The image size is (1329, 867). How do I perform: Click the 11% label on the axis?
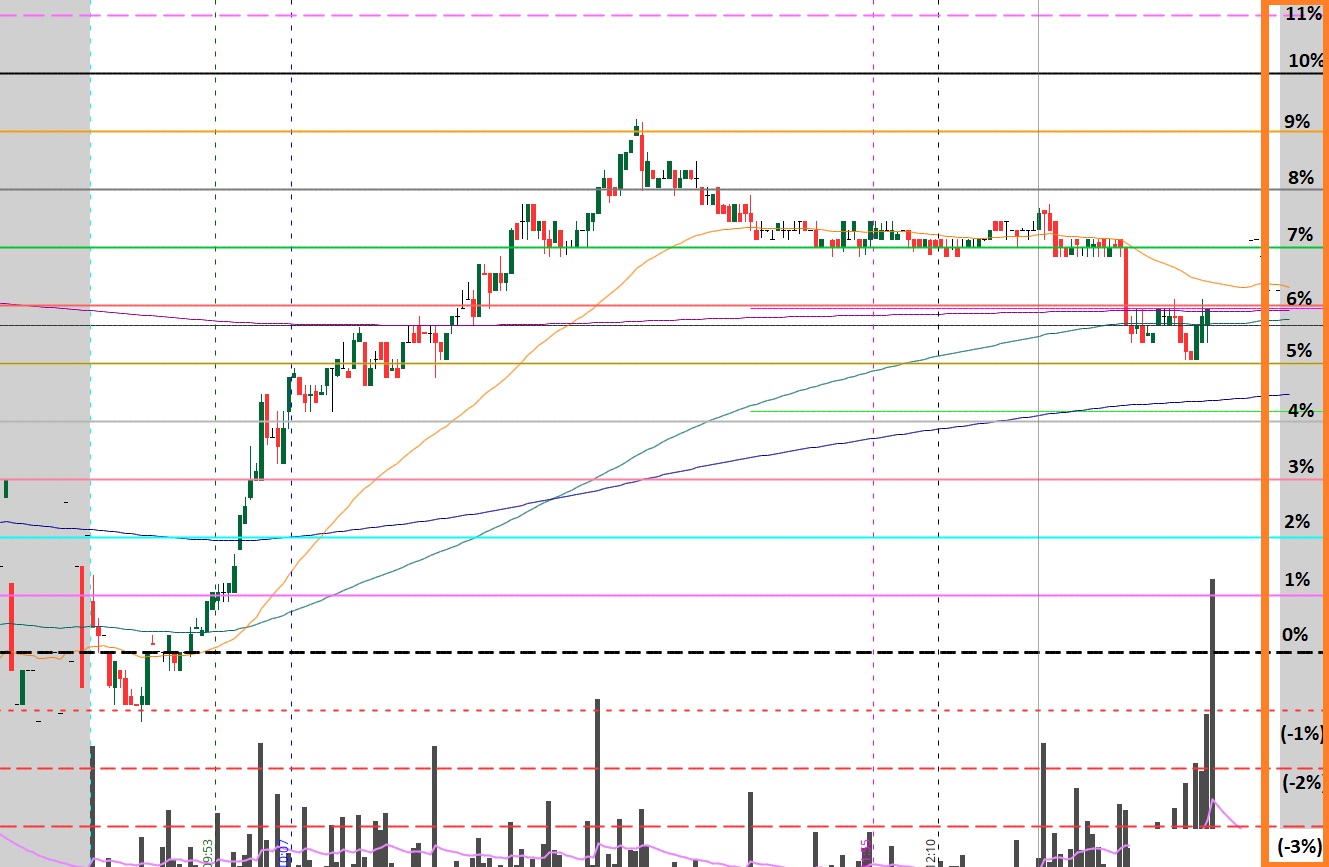click(x=1303, y=14)
